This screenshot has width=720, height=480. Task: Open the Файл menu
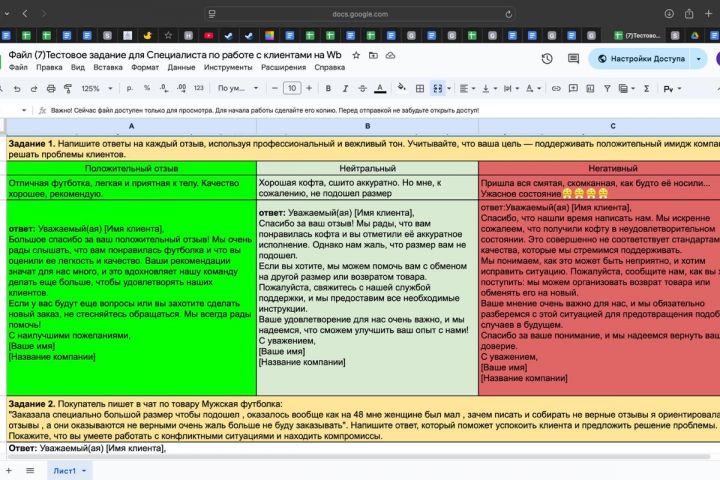pos(18,68)
